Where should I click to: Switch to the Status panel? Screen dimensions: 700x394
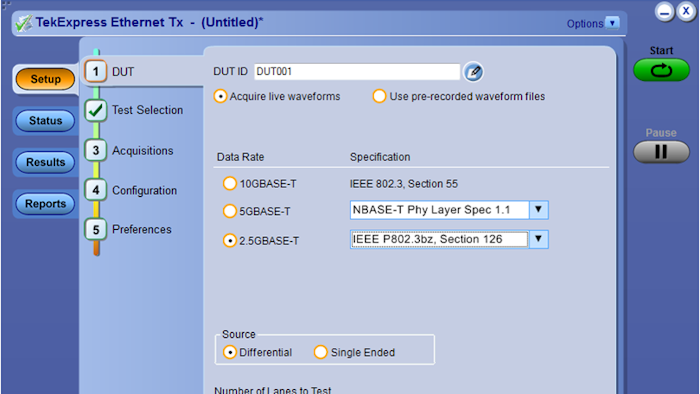(x=45, y=120)
